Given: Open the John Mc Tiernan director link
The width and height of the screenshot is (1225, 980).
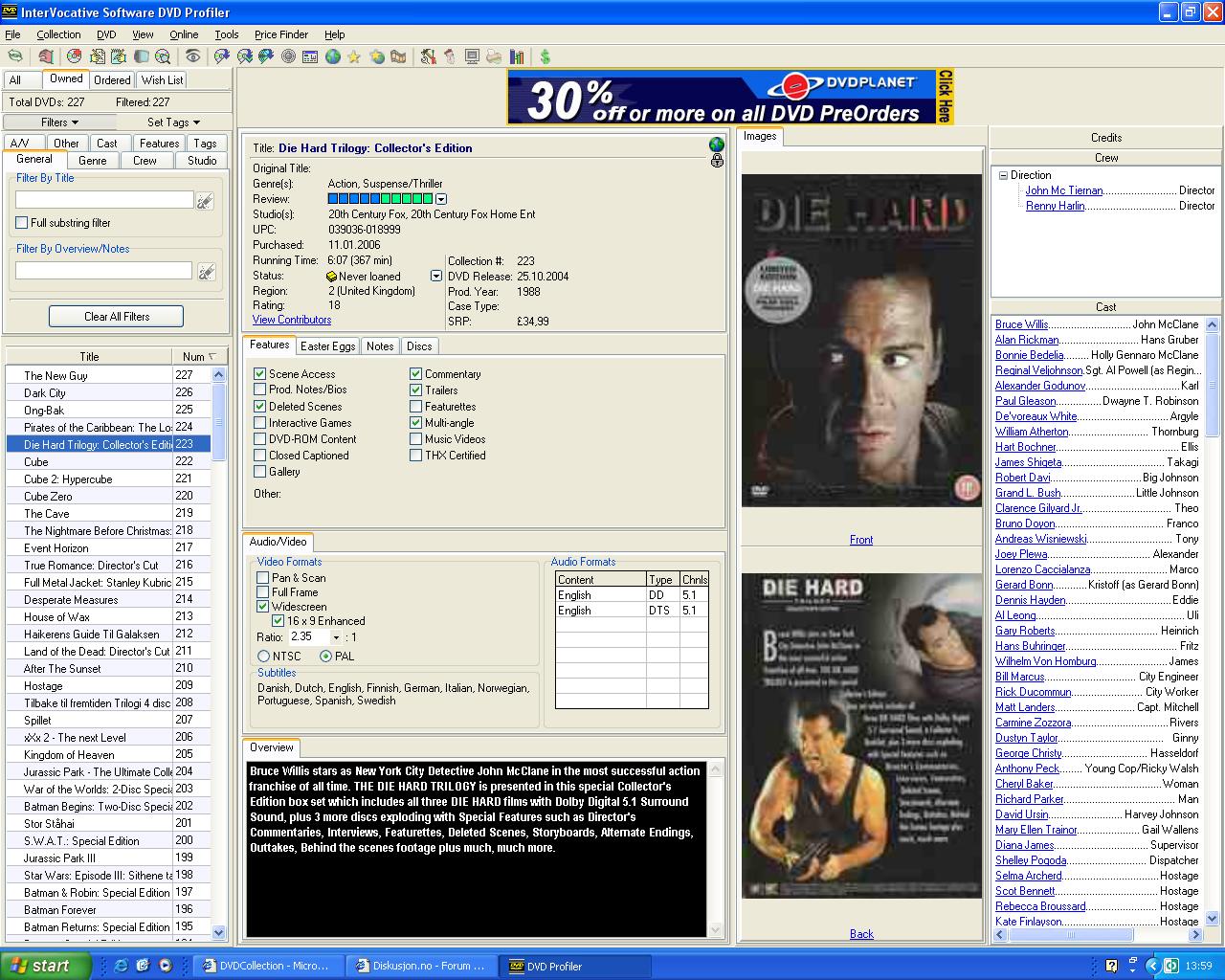Looking at the screenshot, I should (1064, 190).
